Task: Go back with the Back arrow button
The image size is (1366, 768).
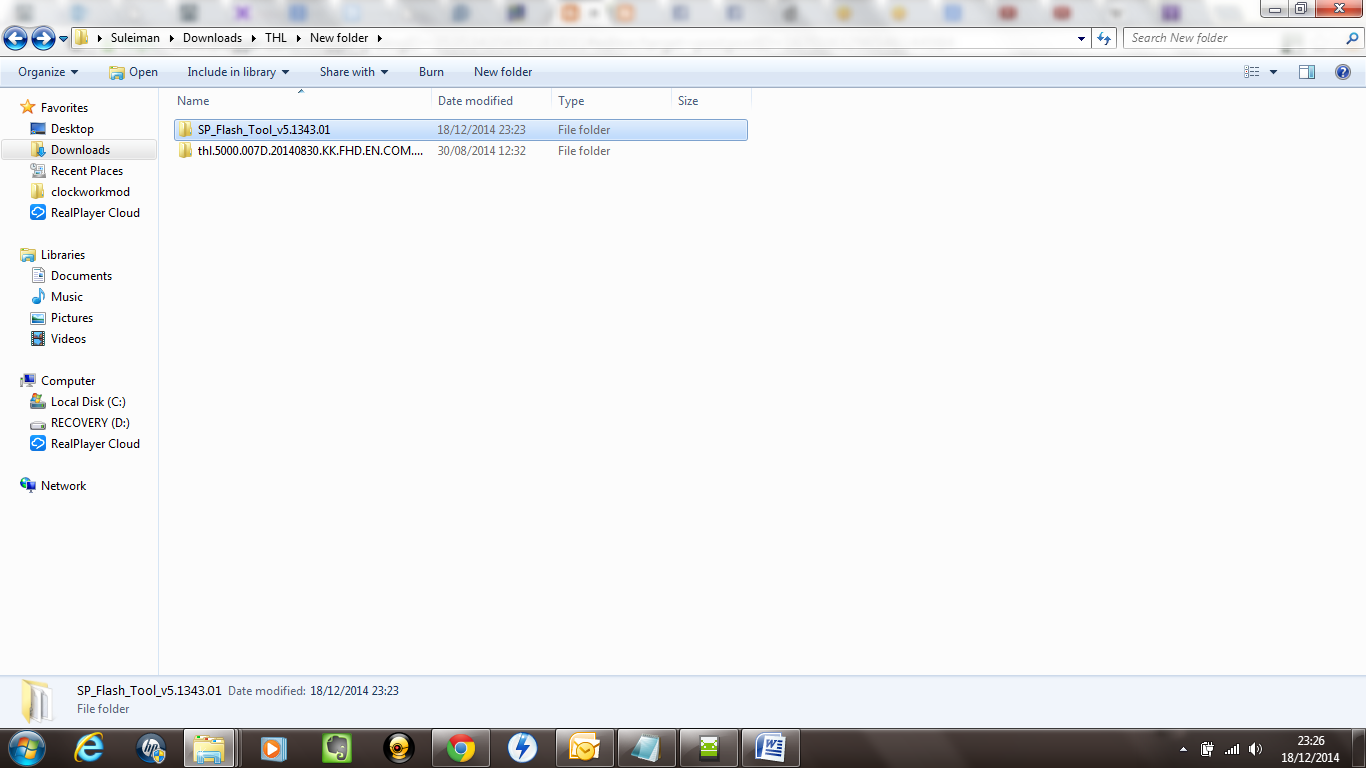Action: [15, 38]
